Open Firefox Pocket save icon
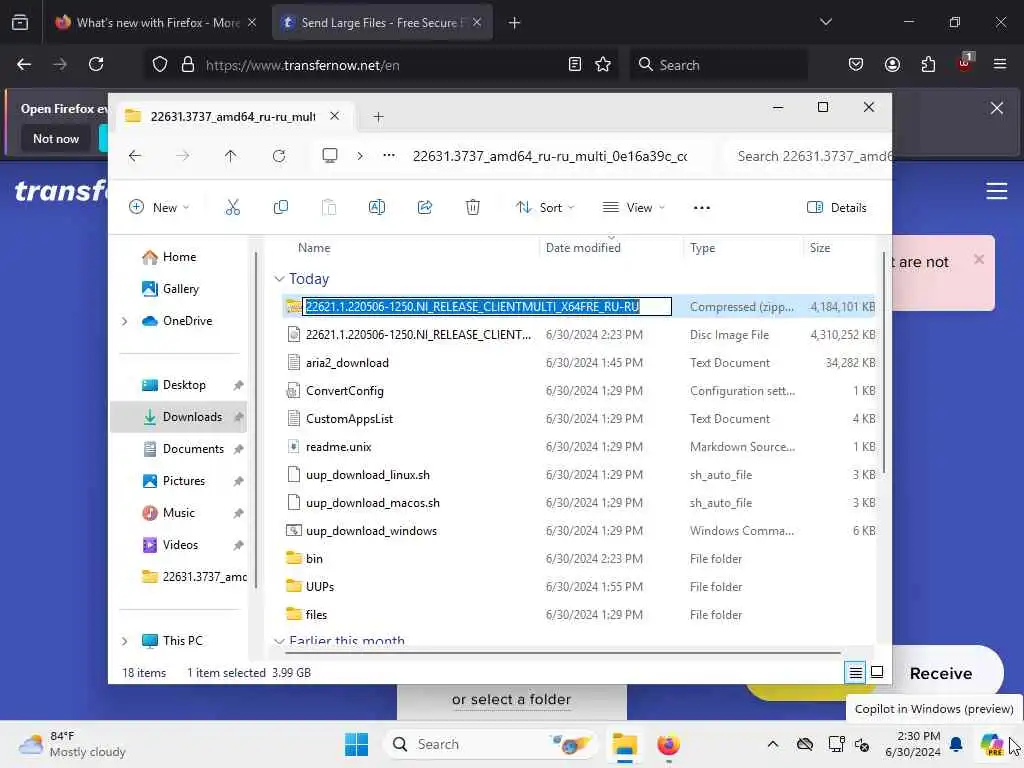The image size is (1024, 768). click(x=856, y=64)
